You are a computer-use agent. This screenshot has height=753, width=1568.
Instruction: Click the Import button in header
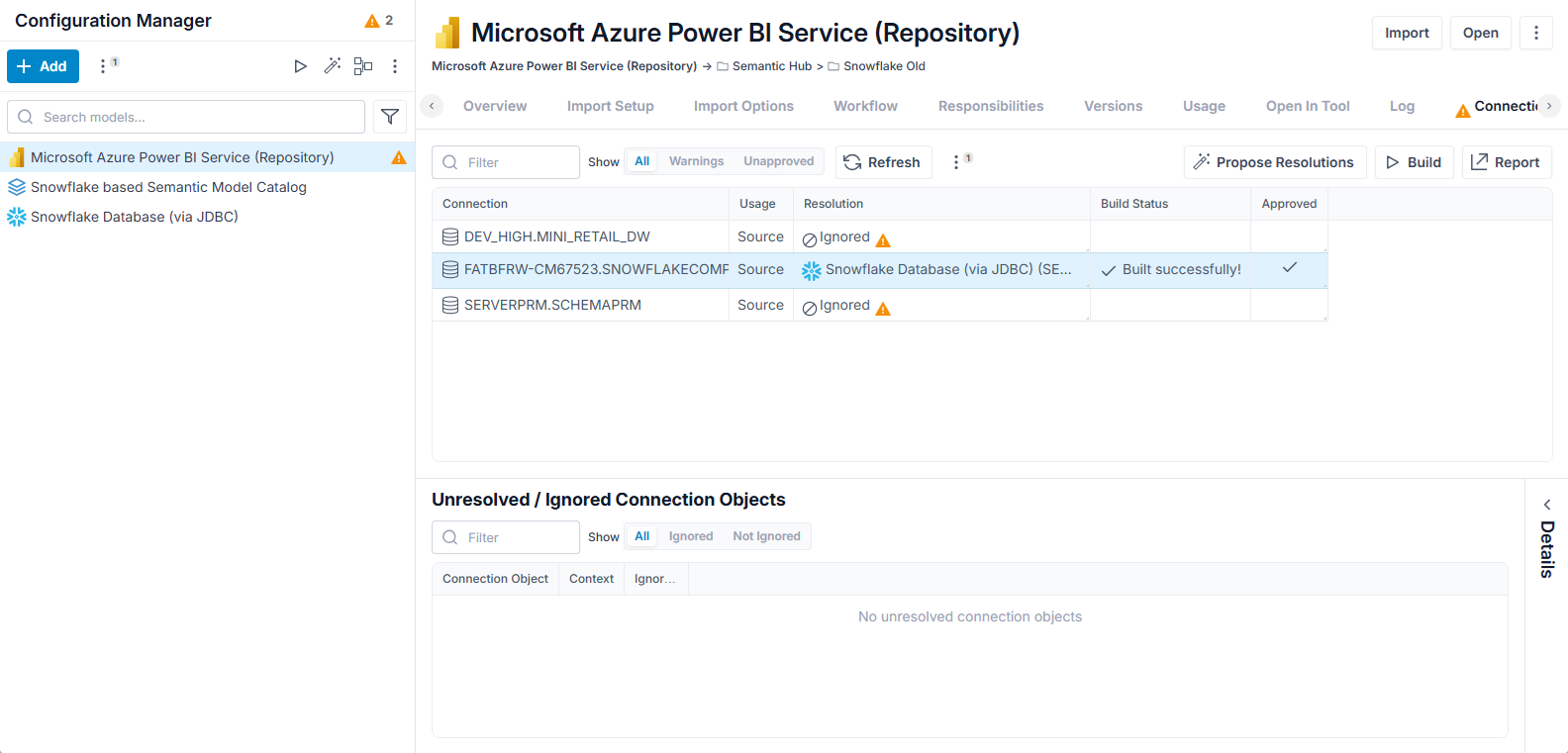pos(1407,33)
